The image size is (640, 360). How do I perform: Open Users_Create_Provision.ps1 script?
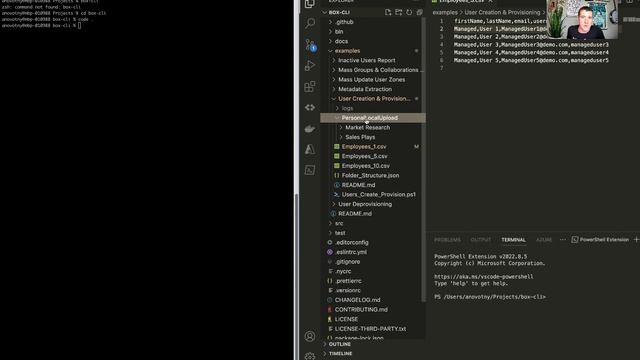click(379, 195)
